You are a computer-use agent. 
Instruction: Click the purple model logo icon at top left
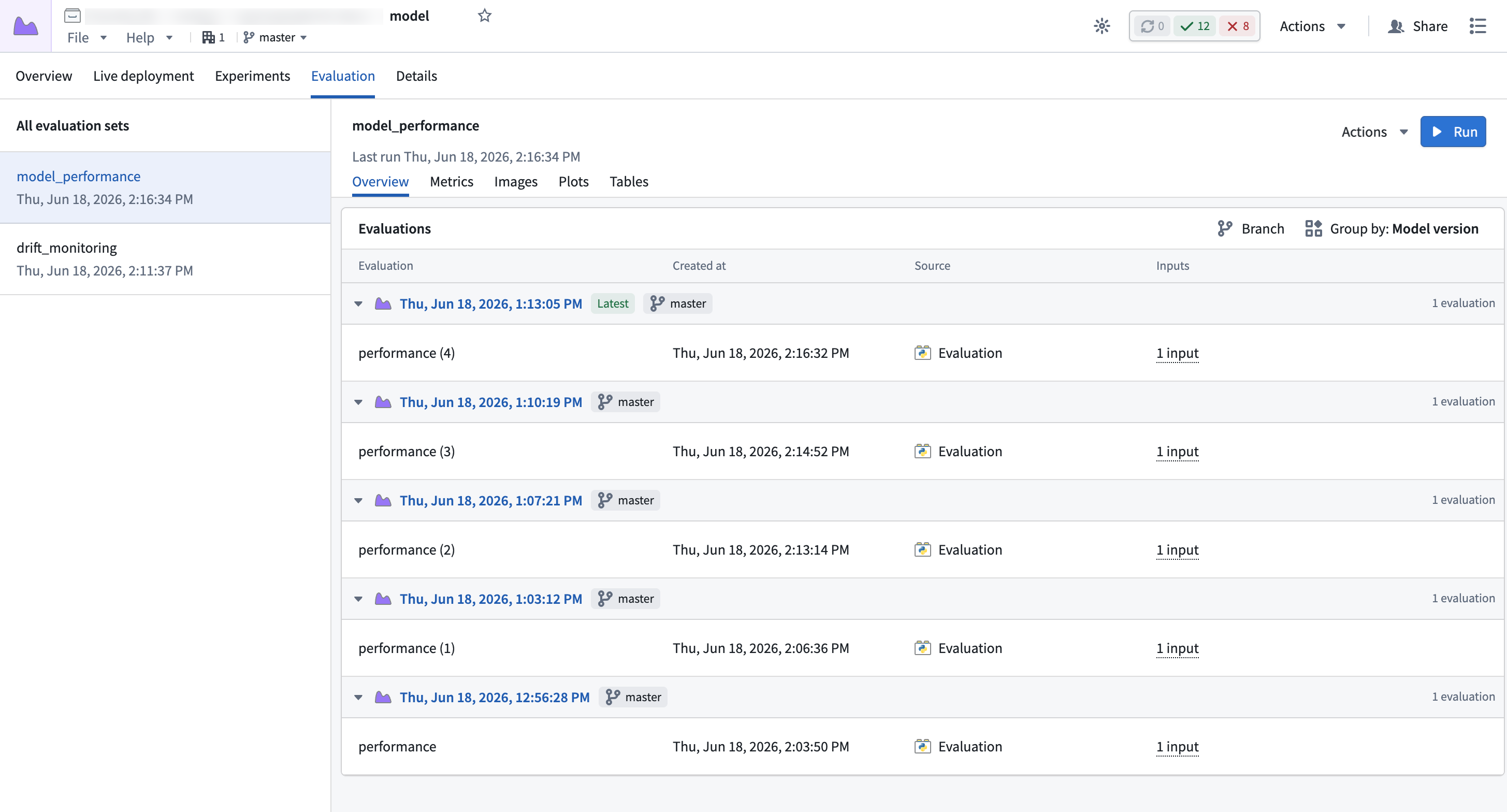tap(26, 26)
